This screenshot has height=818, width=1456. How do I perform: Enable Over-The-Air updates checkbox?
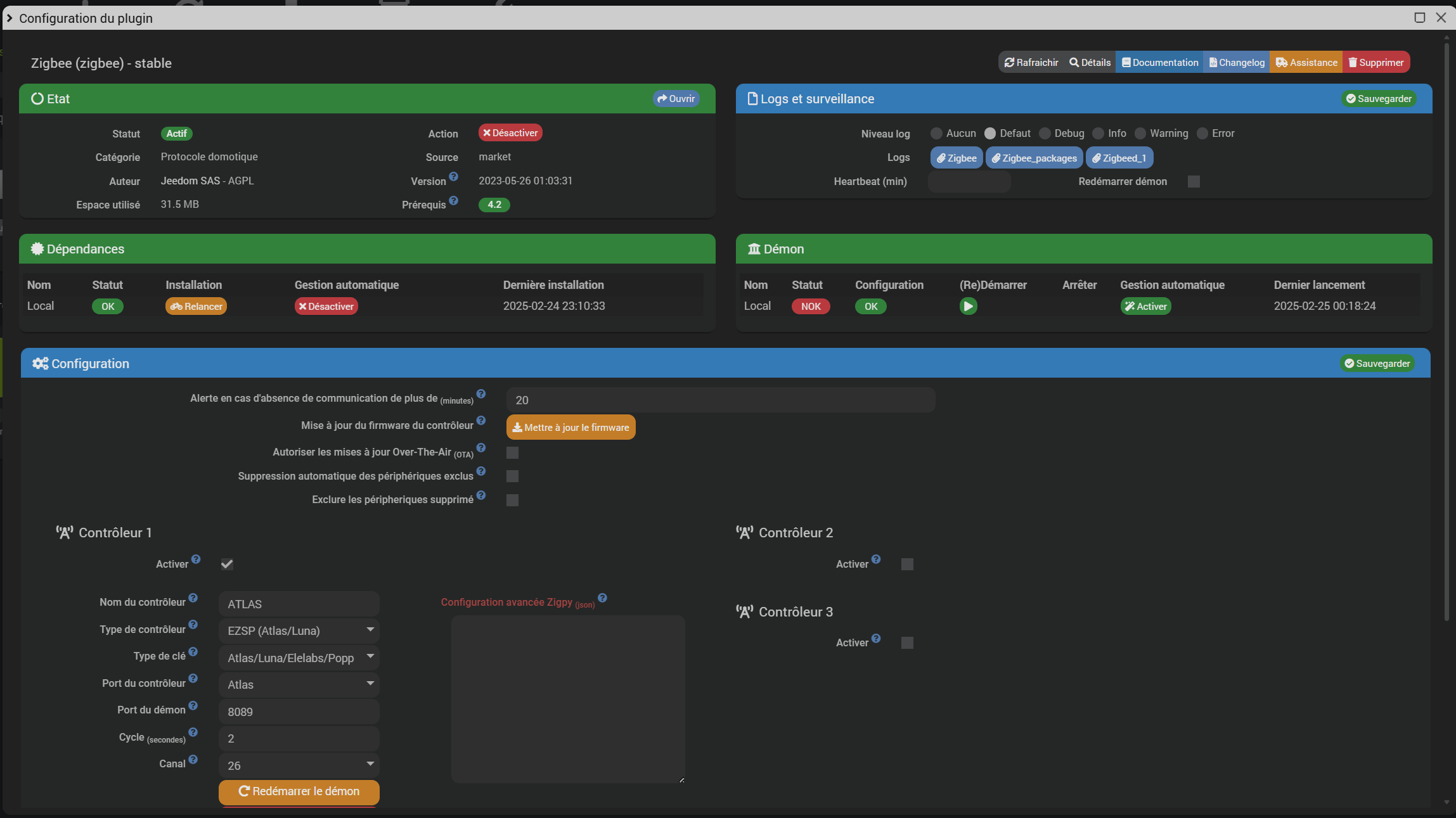tap(512, 452)
